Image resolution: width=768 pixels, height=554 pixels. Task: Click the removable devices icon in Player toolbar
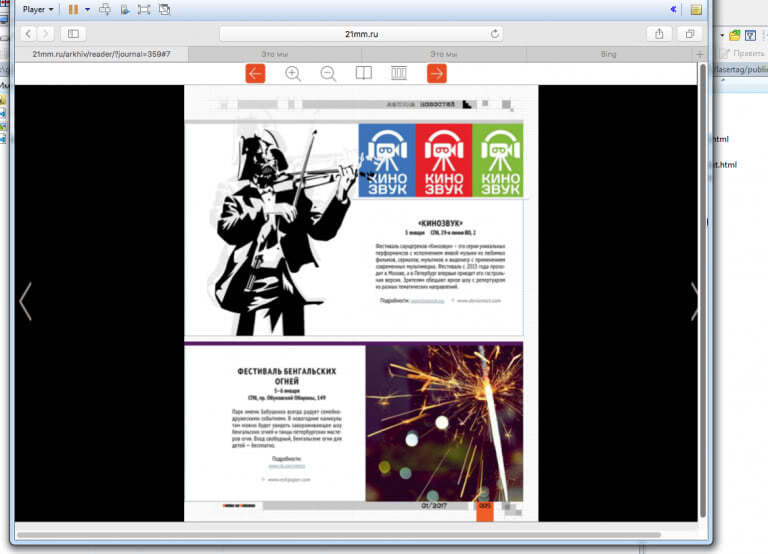(x=125, y=9)
